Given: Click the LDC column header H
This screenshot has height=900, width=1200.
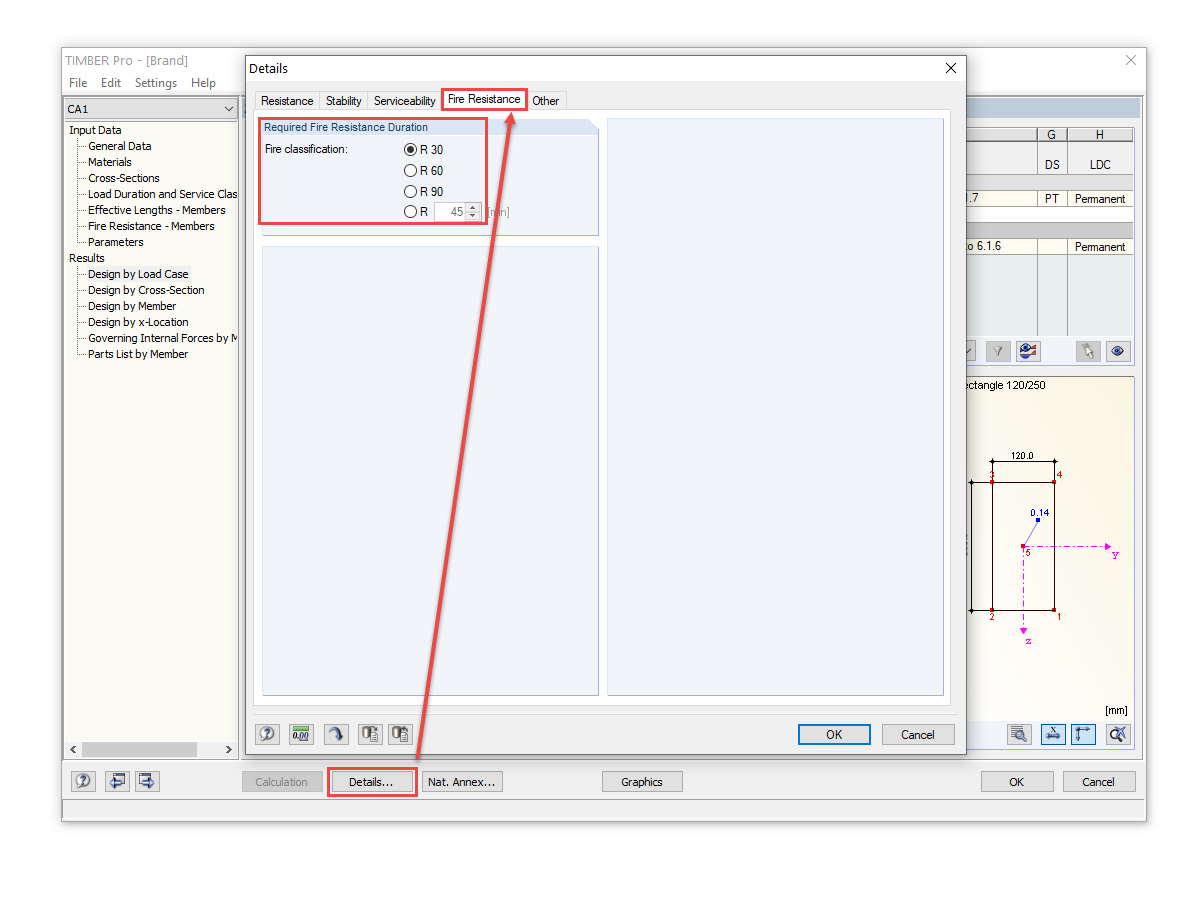Looking at the screenshot, I should pos(1100,135).
